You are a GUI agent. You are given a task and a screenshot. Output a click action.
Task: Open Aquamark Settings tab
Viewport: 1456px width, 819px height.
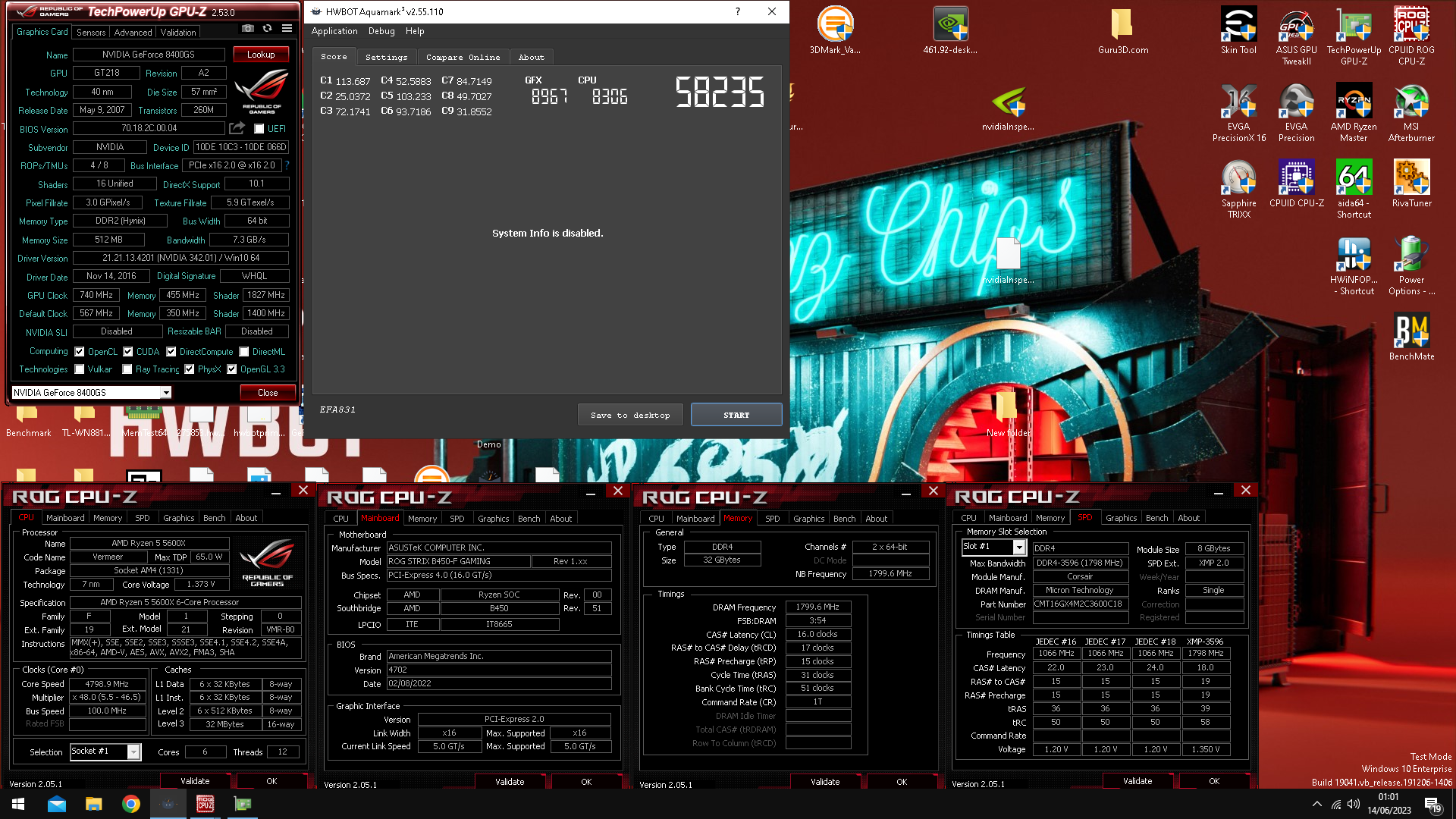tap(386, 57)
